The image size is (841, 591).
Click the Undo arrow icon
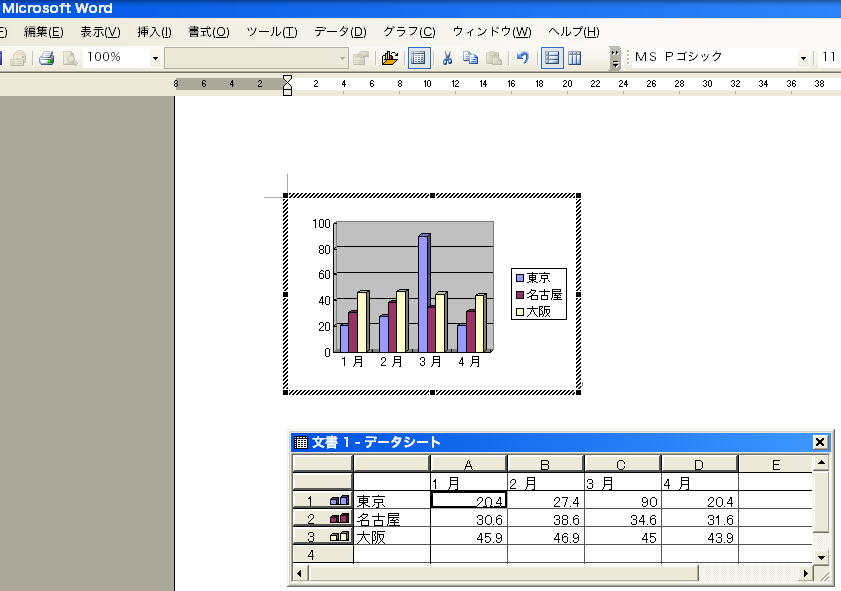(522, 57)
